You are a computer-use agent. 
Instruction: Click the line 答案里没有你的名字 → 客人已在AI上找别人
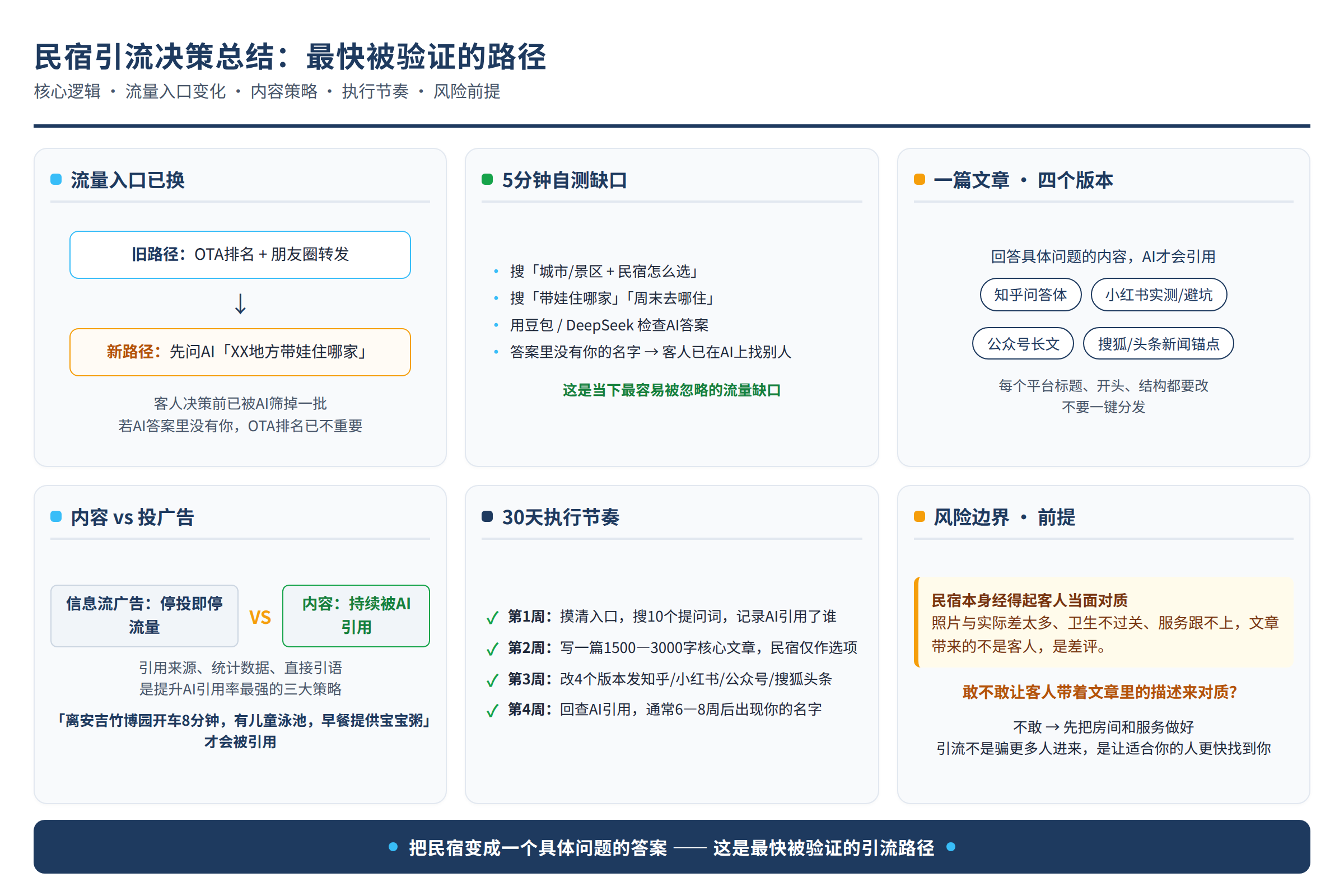click(650, 352)
